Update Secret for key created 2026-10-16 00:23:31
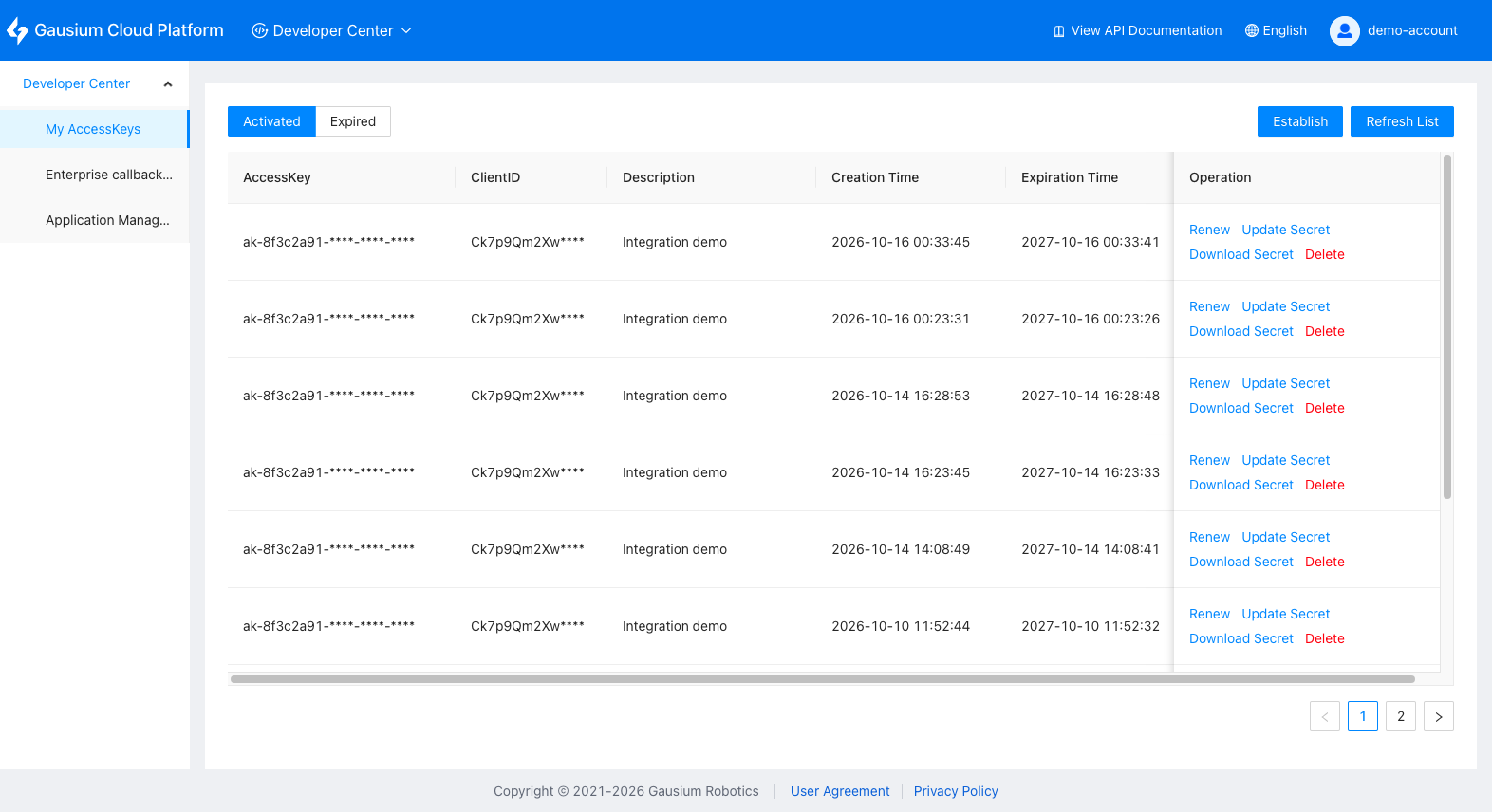 tap(1286, 306)
